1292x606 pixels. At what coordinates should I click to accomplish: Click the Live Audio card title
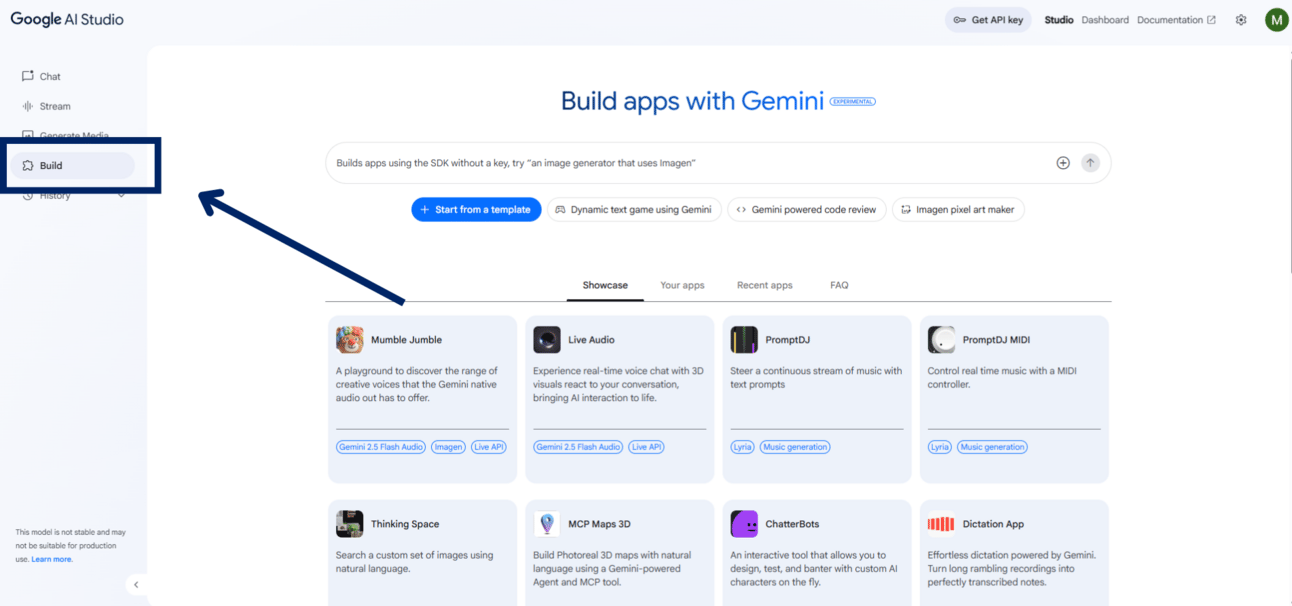591,340
